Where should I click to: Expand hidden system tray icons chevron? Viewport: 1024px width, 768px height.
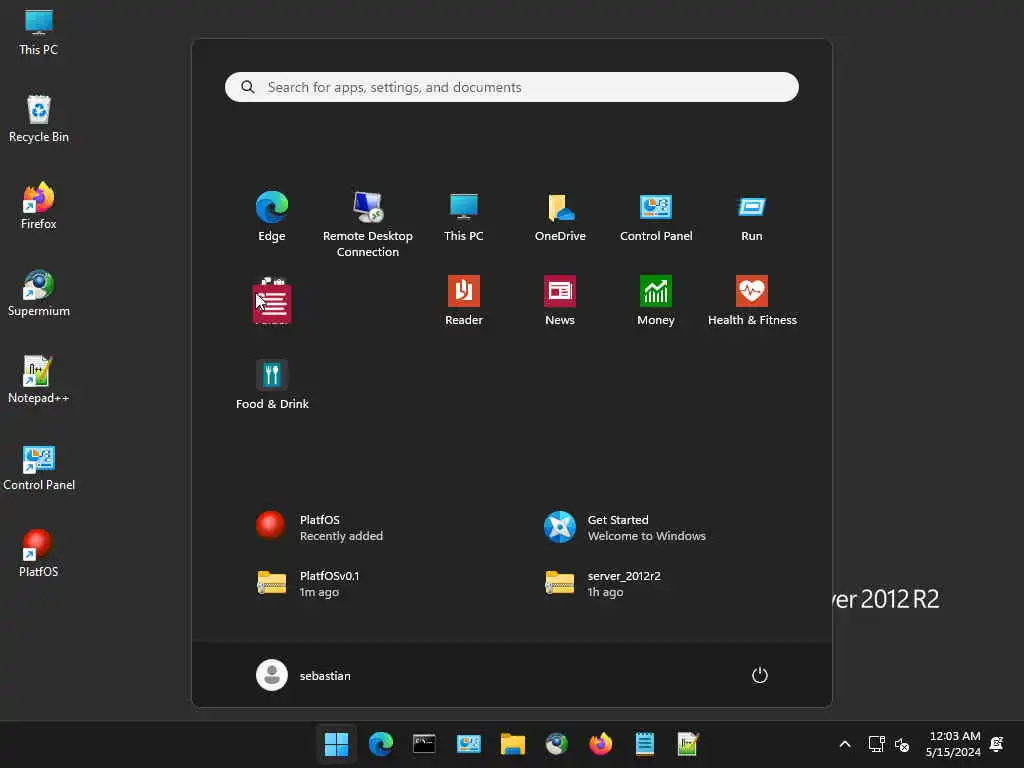tap(844, 744)
